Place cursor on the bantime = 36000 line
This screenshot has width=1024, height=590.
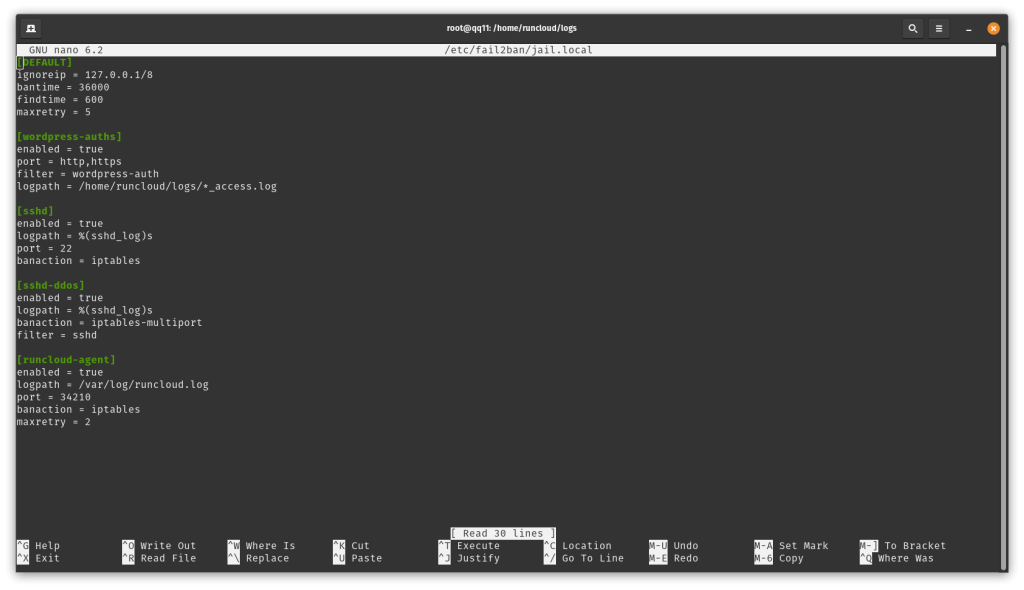[63, 87]
